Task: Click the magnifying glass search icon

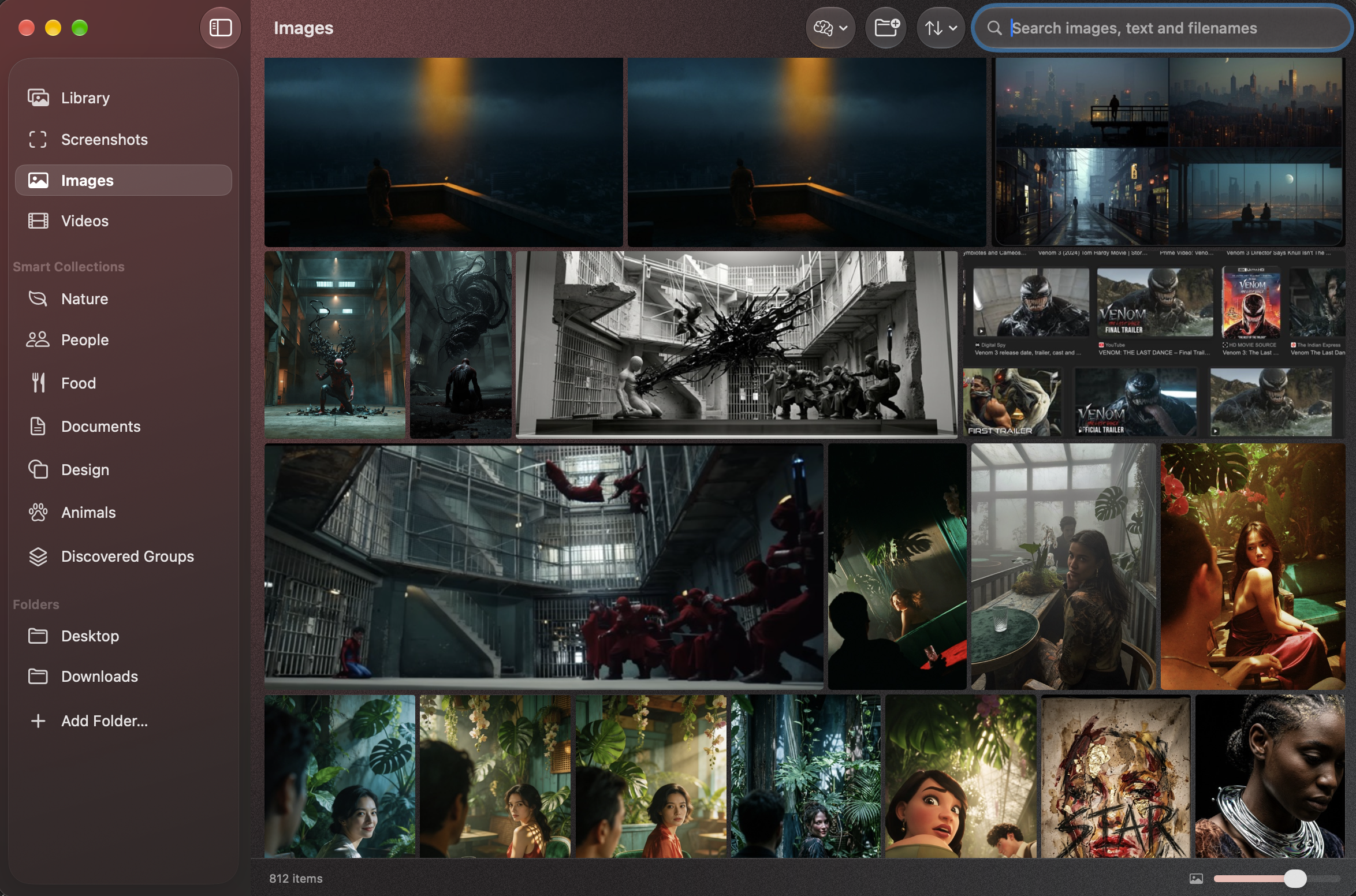Action: tap(994, 28)
